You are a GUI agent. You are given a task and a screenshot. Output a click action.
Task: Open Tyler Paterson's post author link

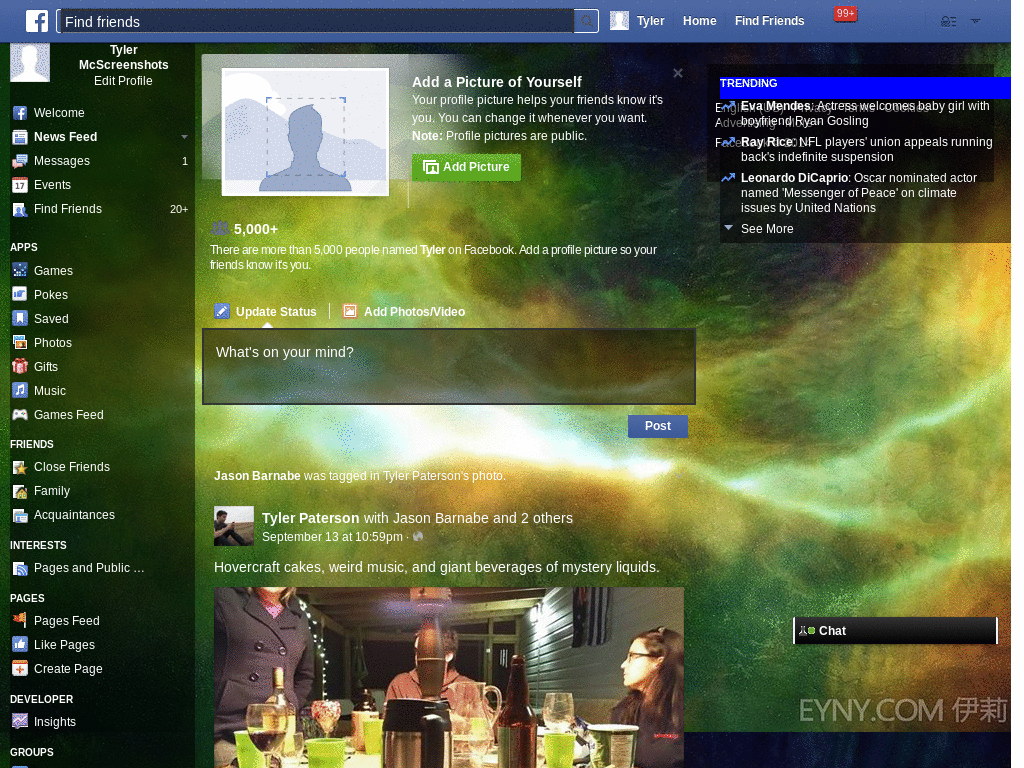pos(310,518)
